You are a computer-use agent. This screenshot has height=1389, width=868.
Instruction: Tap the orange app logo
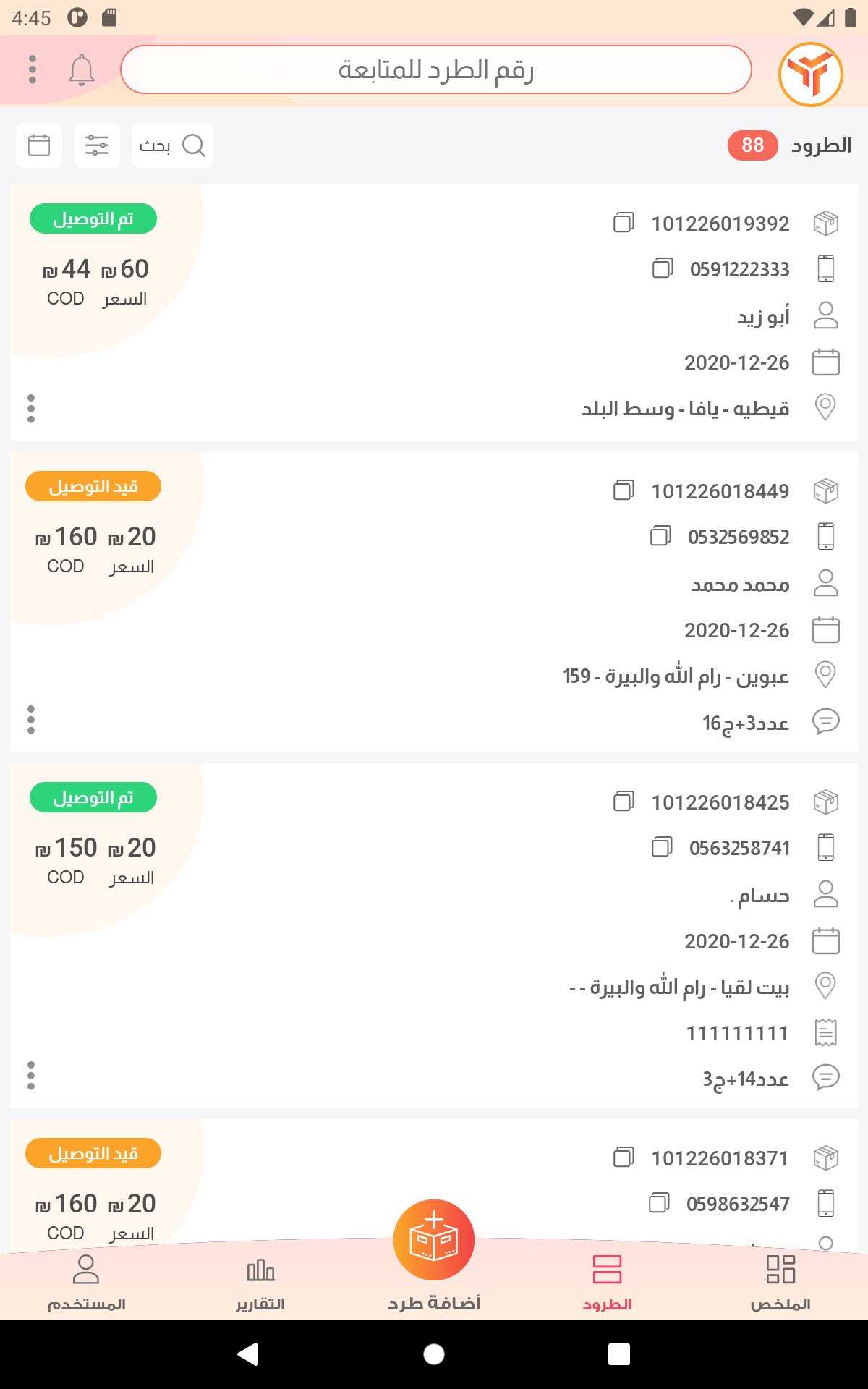click(810, 74)
